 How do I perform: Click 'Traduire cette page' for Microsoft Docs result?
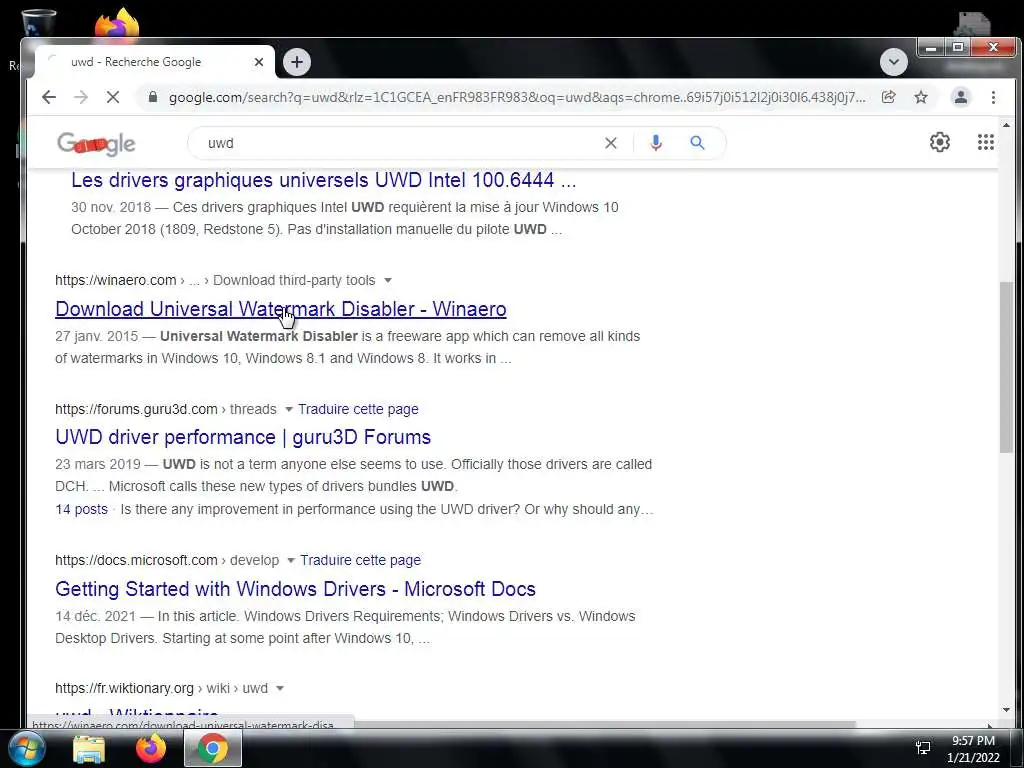(360, 560)
